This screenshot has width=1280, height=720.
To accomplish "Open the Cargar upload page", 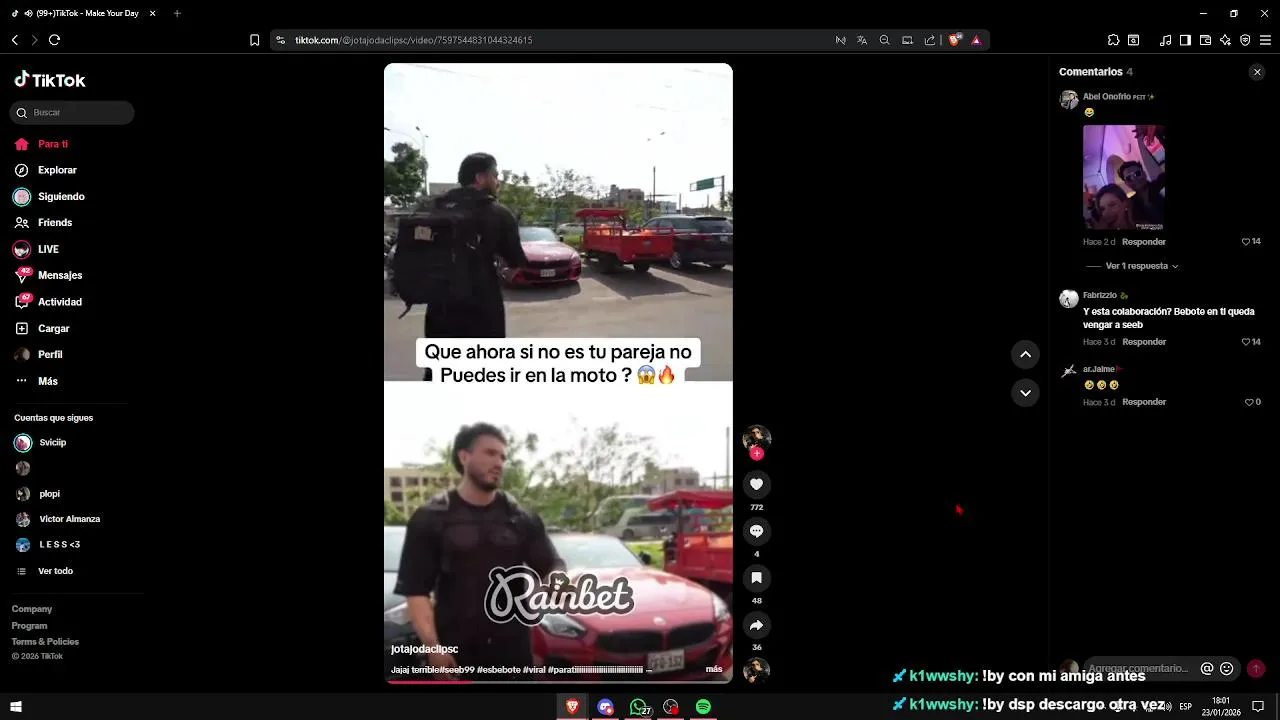I will tap(42, 328).
